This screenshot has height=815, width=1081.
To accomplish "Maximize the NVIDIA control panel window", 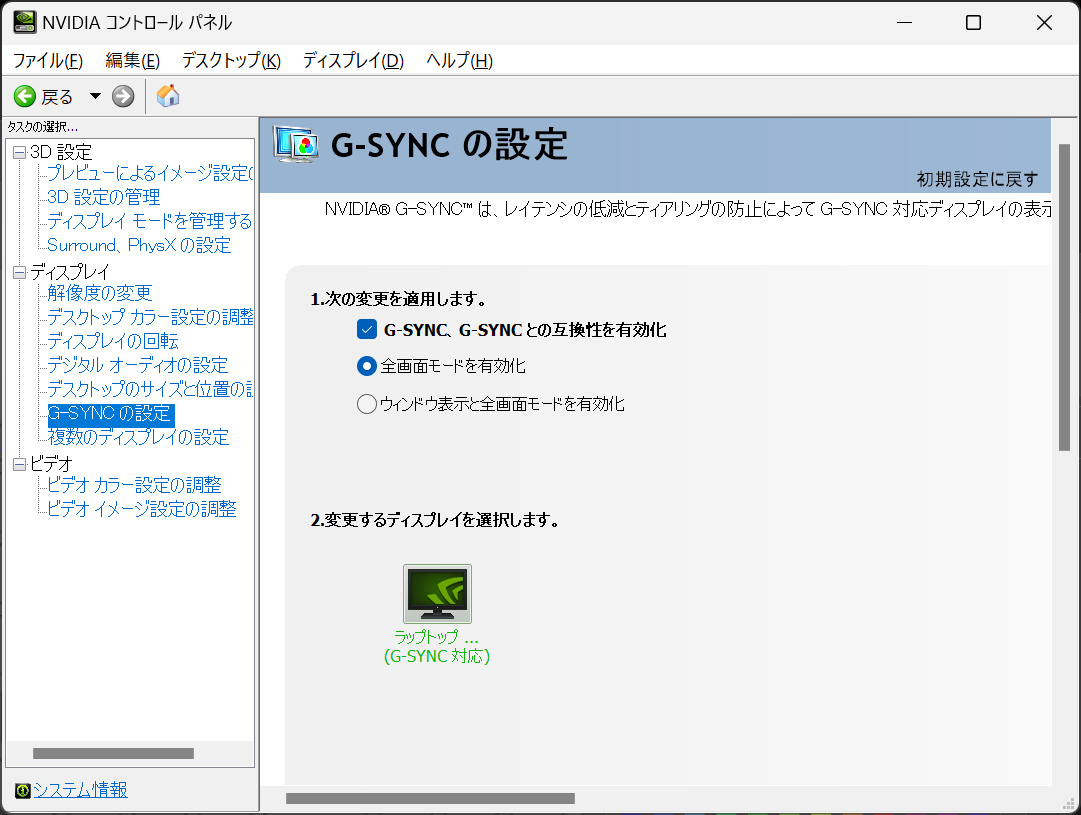I will tap(973, 23).
